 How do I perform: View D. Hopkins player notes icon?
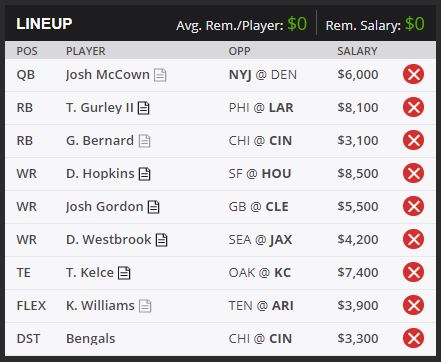pos(145,174)
